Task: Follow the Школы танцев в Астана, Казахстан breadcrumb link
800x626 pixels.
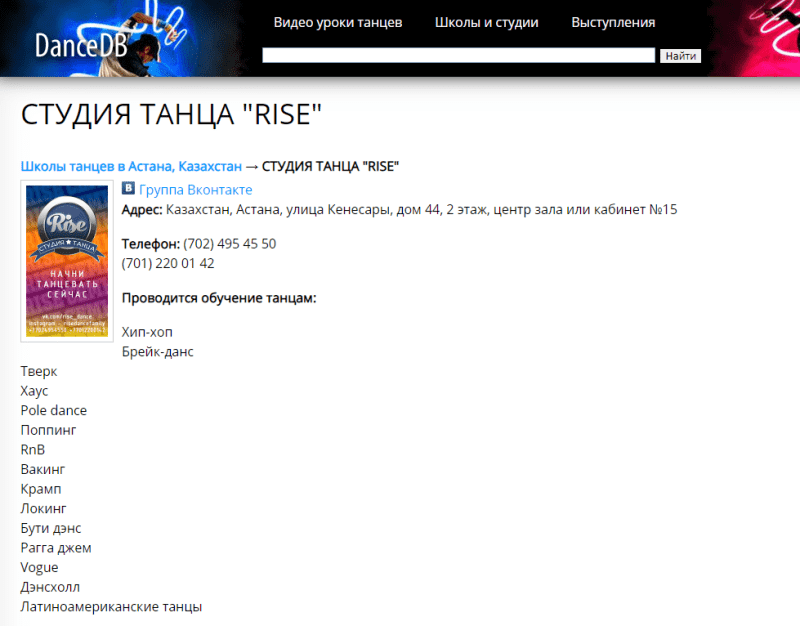Action: click(x=131, y=165)
